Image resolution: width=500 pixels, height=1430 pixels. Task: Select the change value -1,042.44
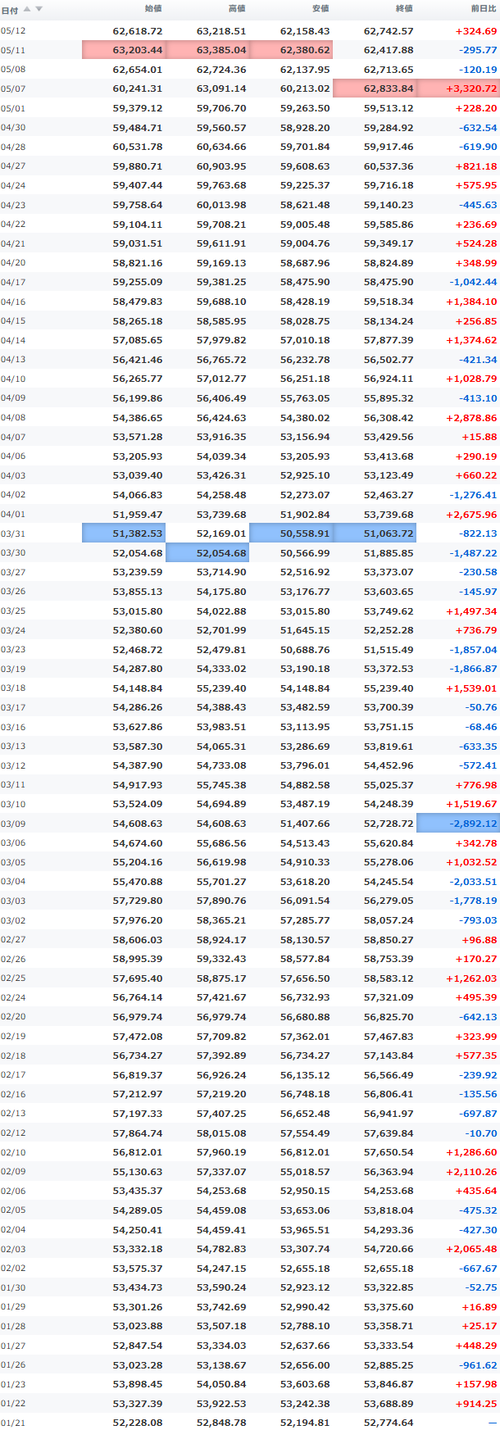tap(472, 281)
